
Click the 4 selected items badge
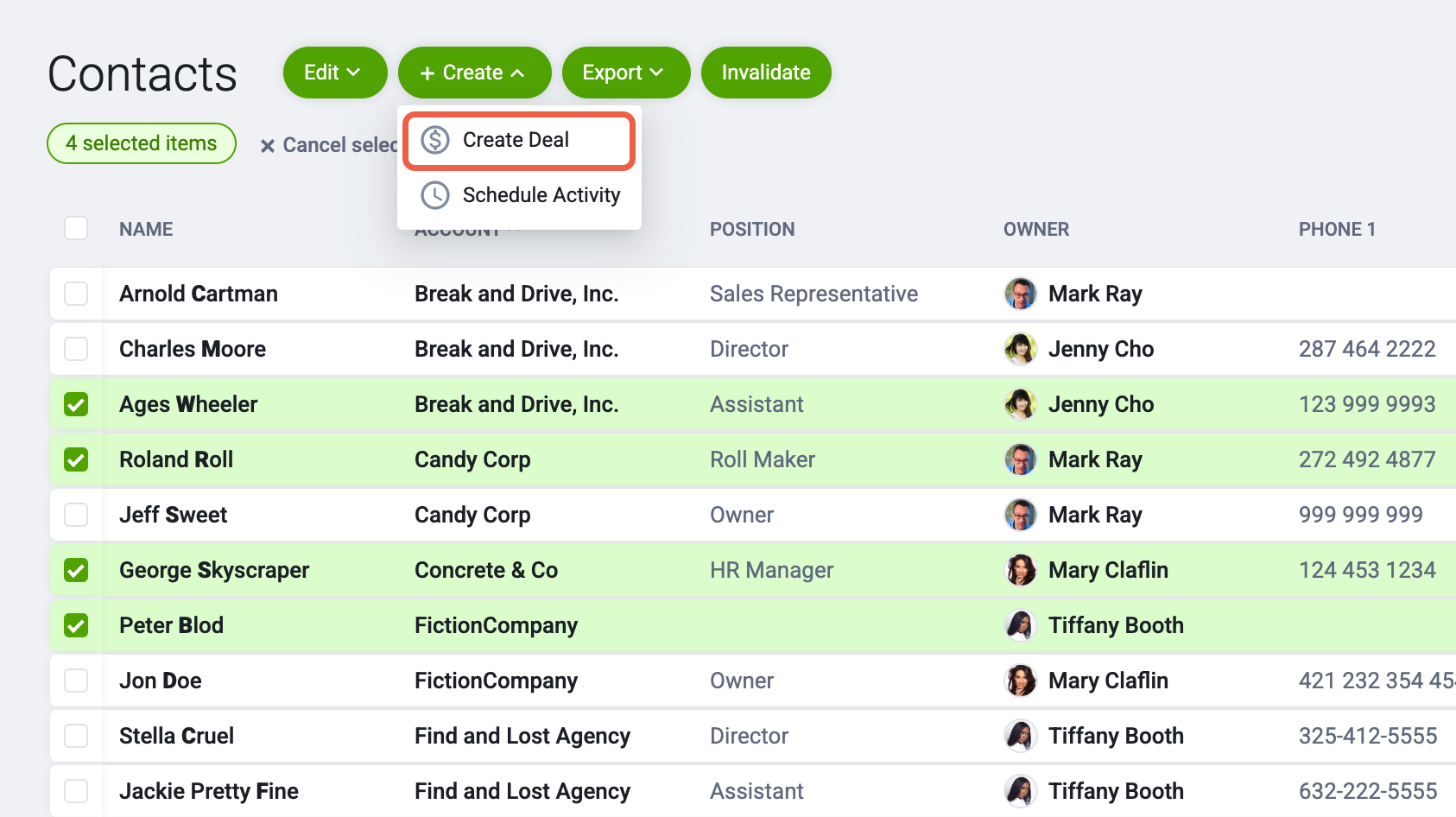pos(142,143)
